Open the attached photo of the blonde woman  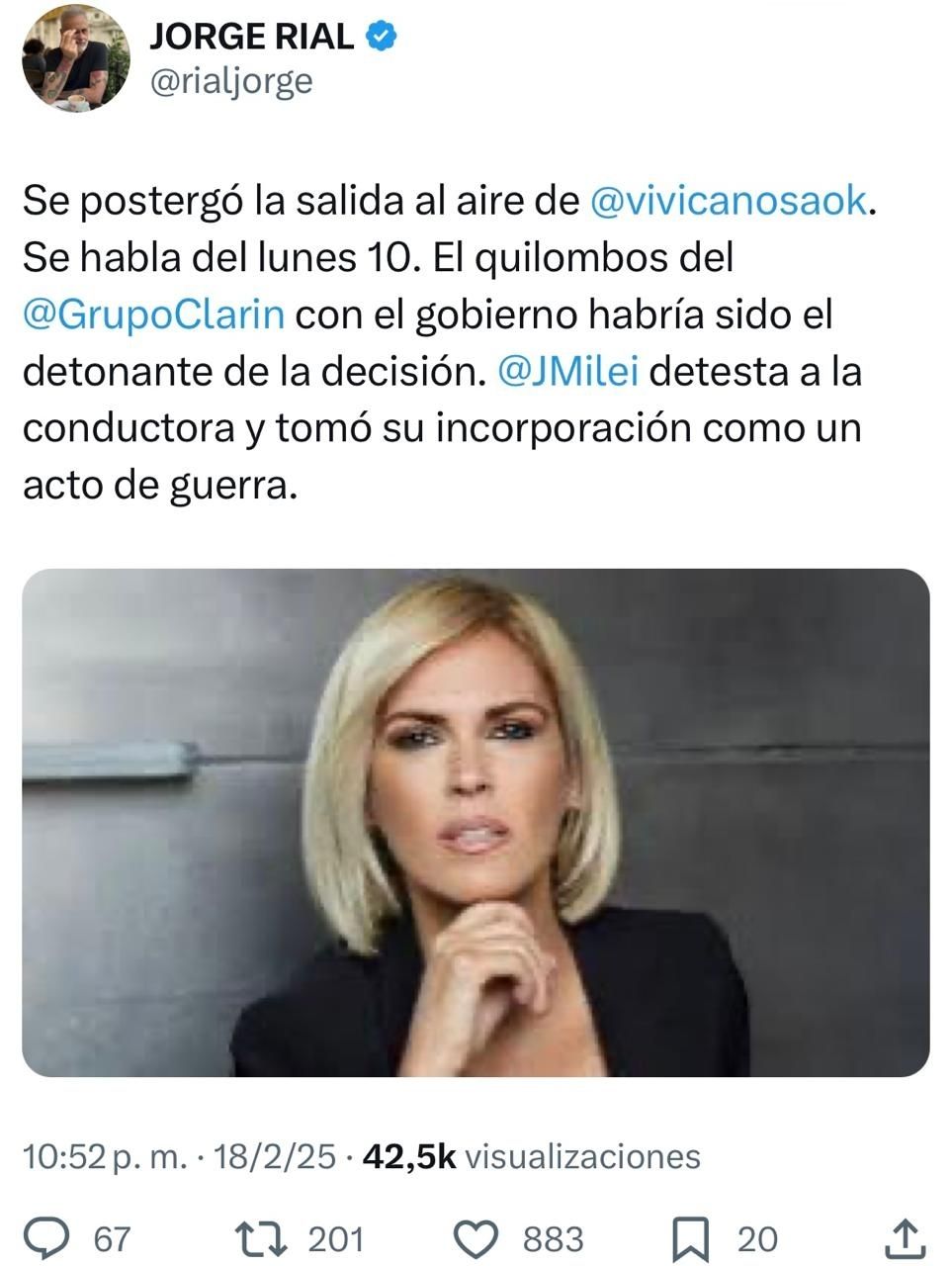point(476,823)
